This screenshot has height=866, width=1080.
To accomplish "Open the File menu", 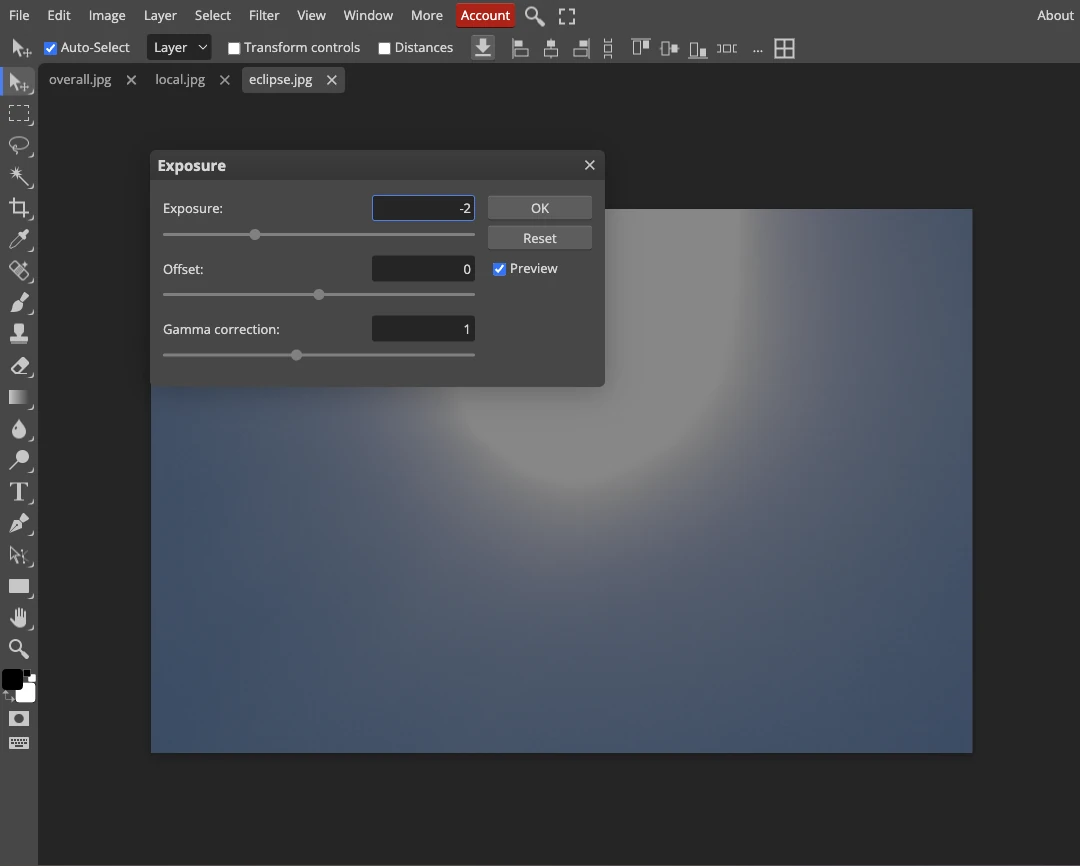I will click(x=19, y=15).
